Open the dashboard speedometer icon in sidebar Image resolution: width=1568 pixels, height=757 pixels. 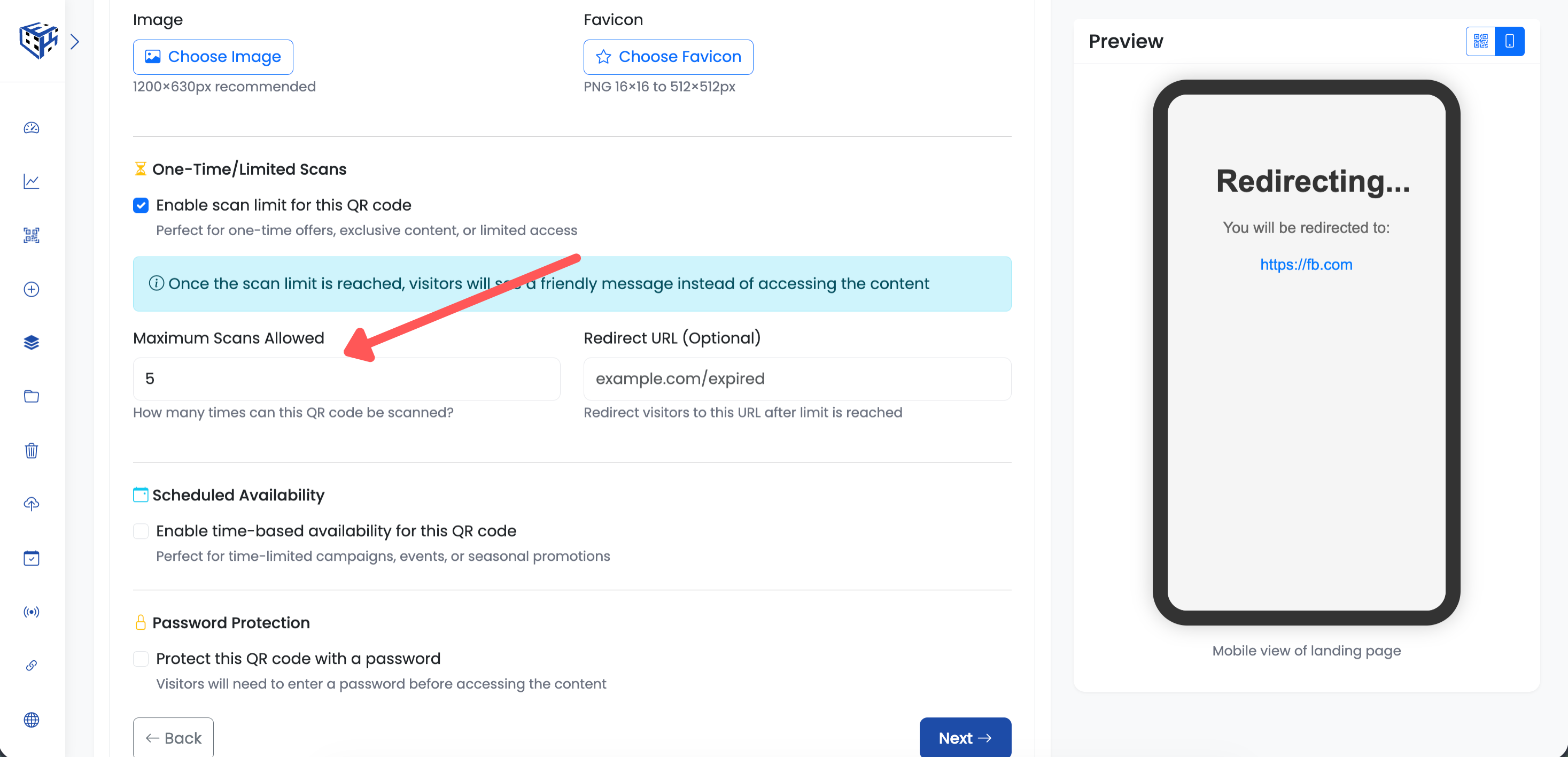click(x=32, y=128)
